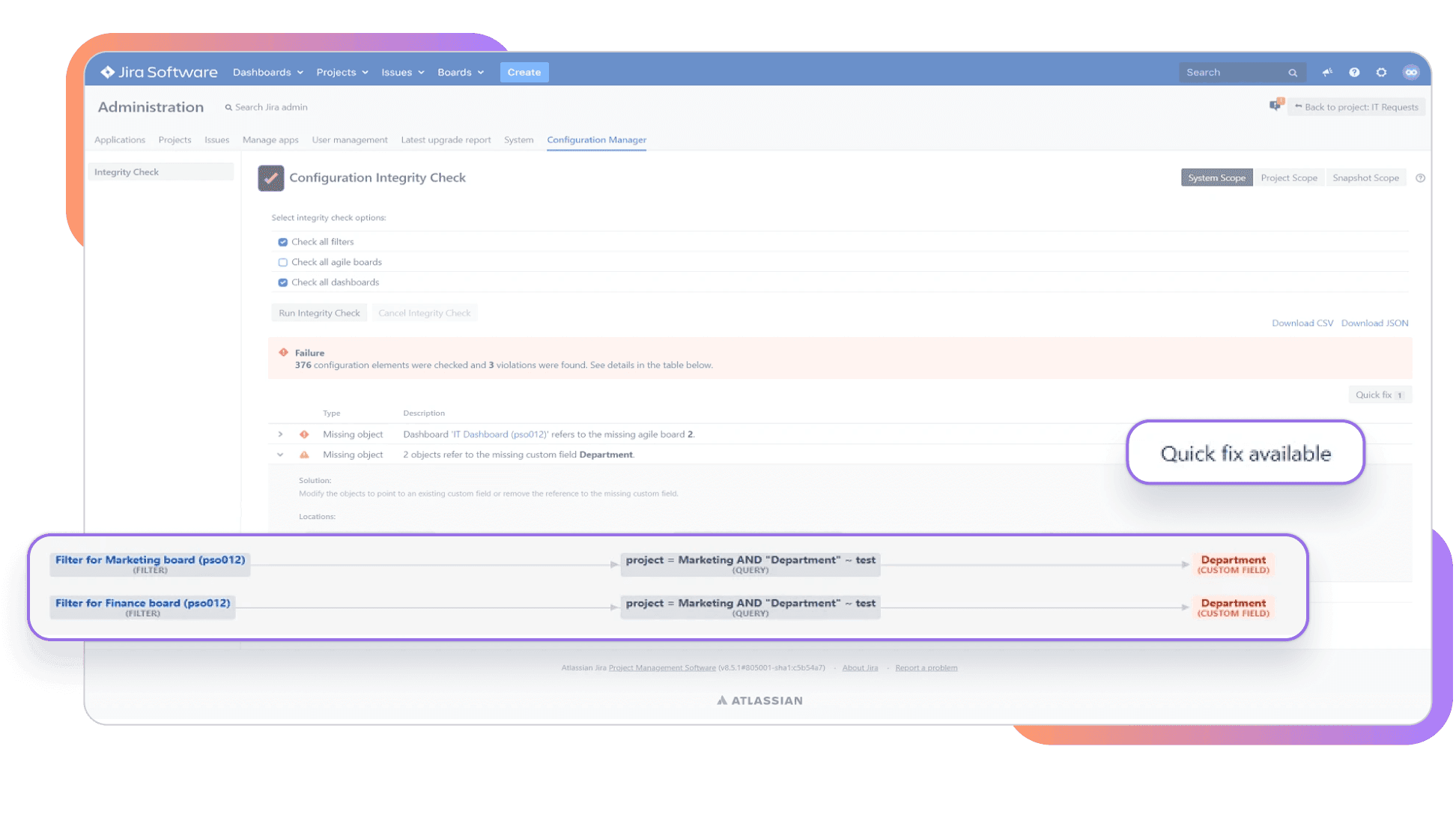The image size is (1456, 821).
Task: Open Latest upgrade report tab
Action: click(446, 140)
